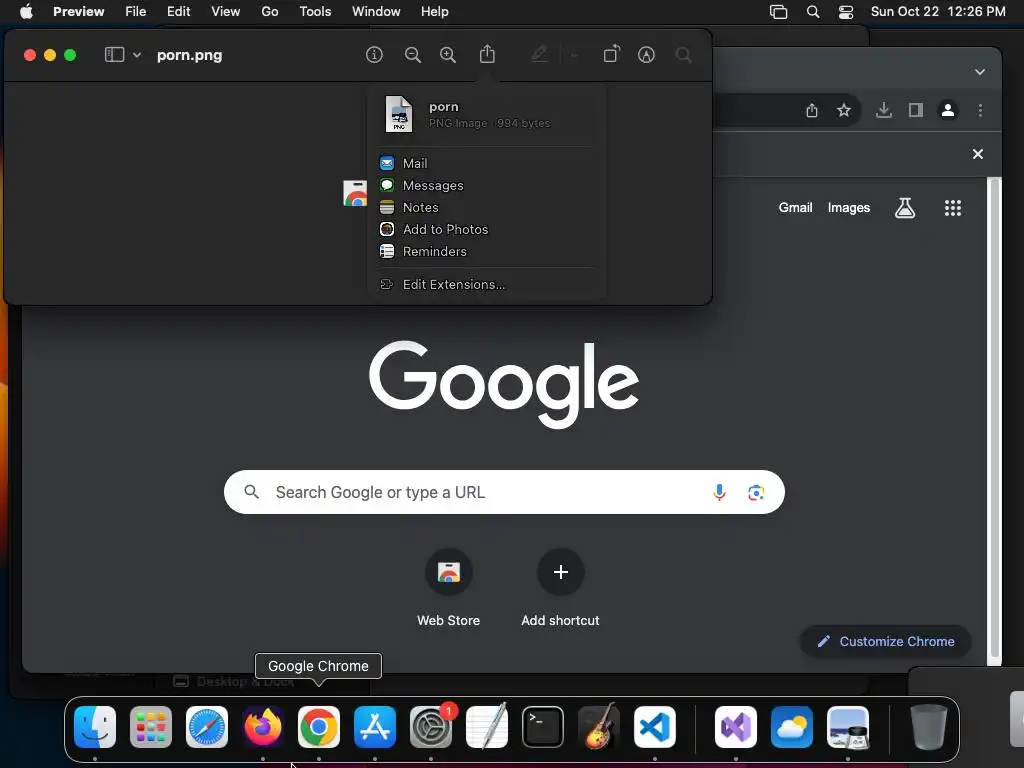Image resolution: width=1024 pixels, height=768 pixels.
Task: Click the search magnifier in Preview toolbar
Action: 684,55
